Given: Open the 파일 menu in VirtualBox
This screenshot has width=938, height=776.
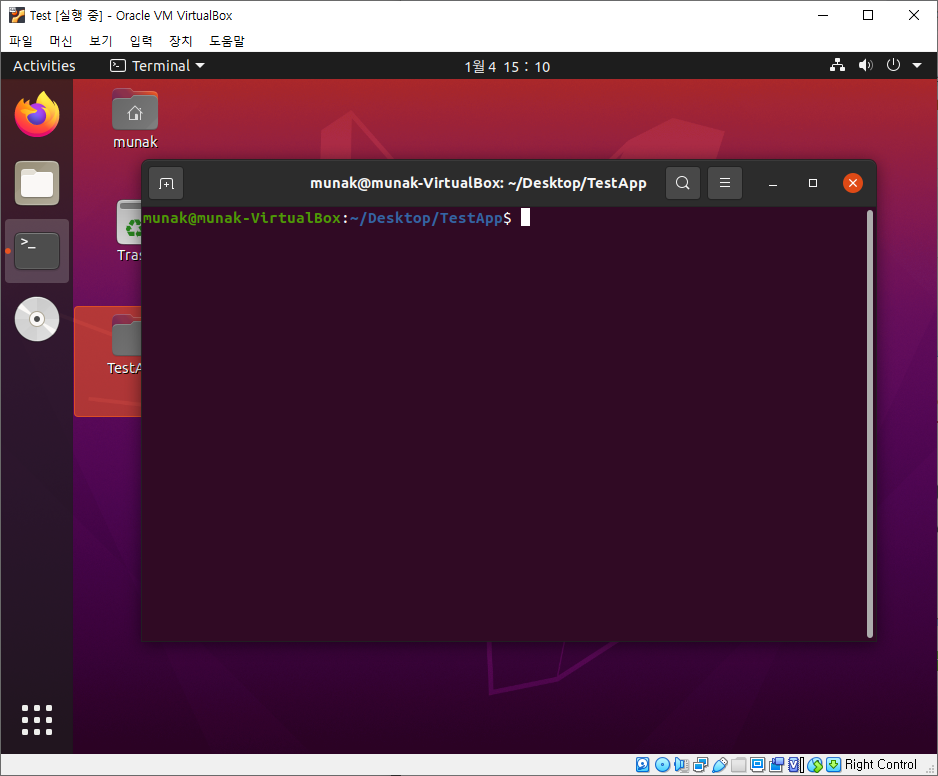Looking at the screenshot, I should [21, 41].
